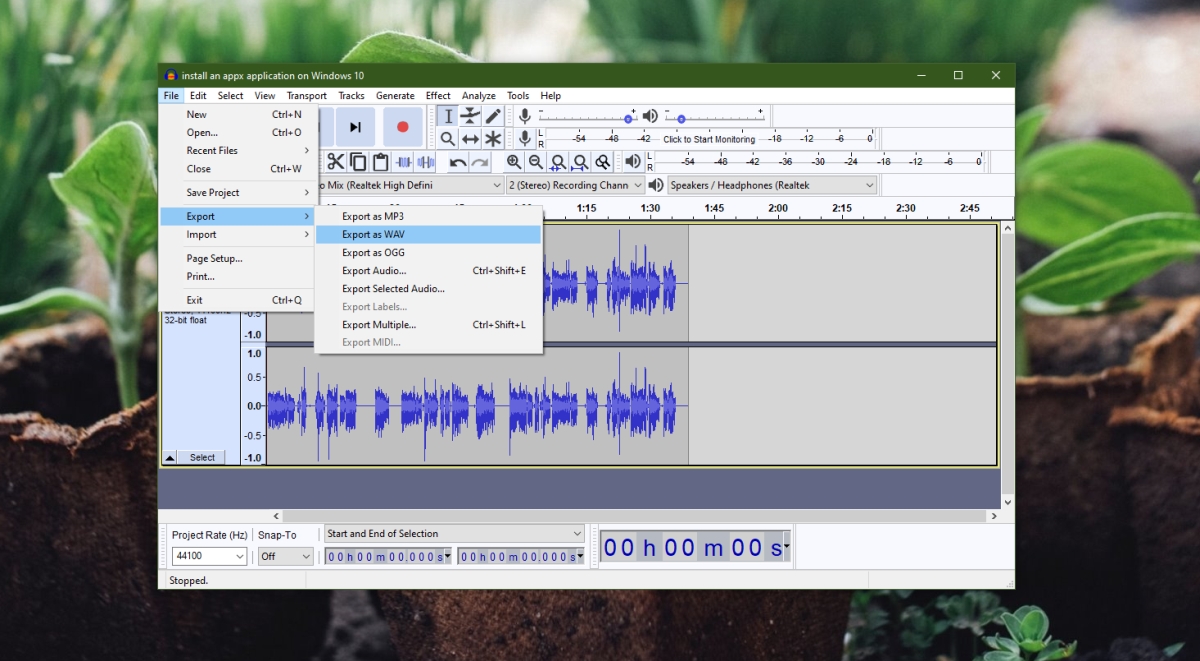Click the Undo arrow icon
Viewport: 1200px width, 661px height.
coord(458,162)
